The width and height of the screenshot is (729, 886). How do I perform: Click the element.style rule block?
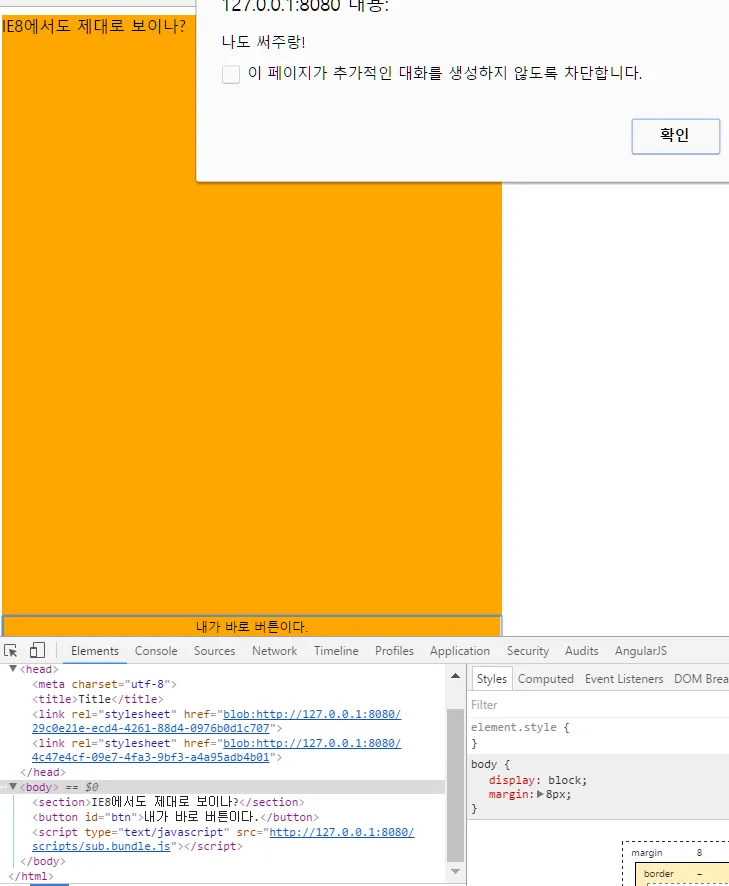[x=599, y=735]
